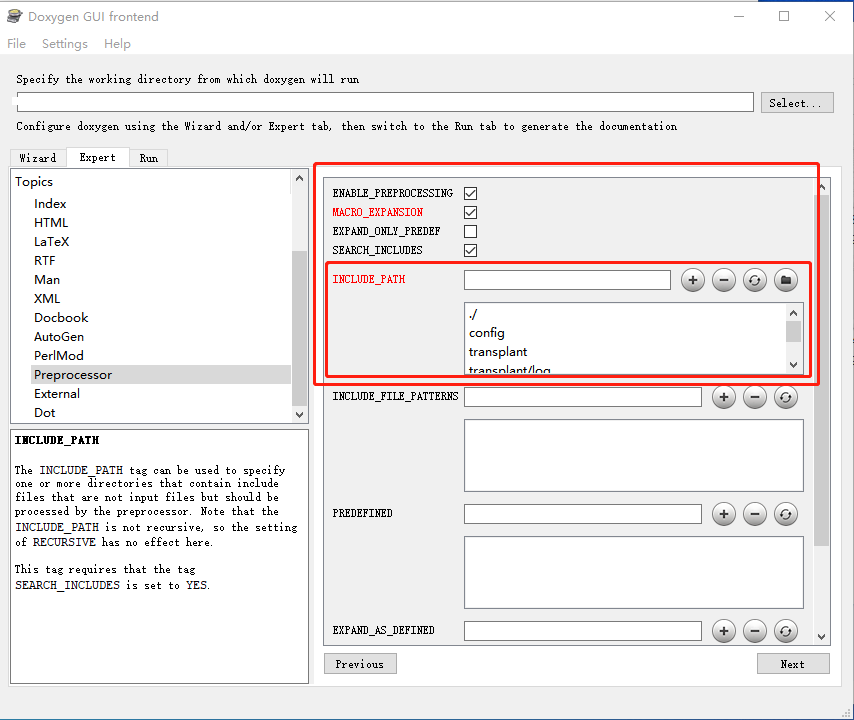Image resolution: width=854 pixels, height=720 pixels.
Task: Select Man topic
Action: (47, 280)
